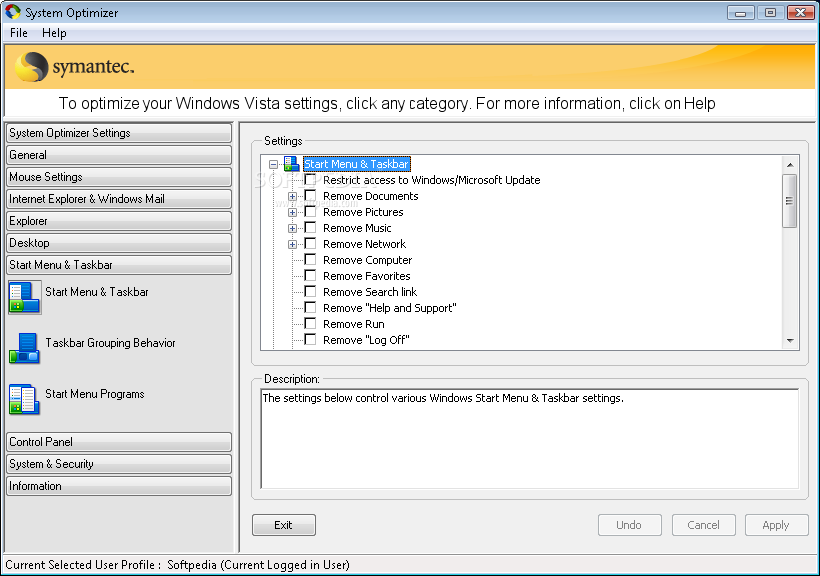Click the Start Menu & Taskbar sidebar icon
Viewport: 820px width, 576px height.
coord(25,297)
